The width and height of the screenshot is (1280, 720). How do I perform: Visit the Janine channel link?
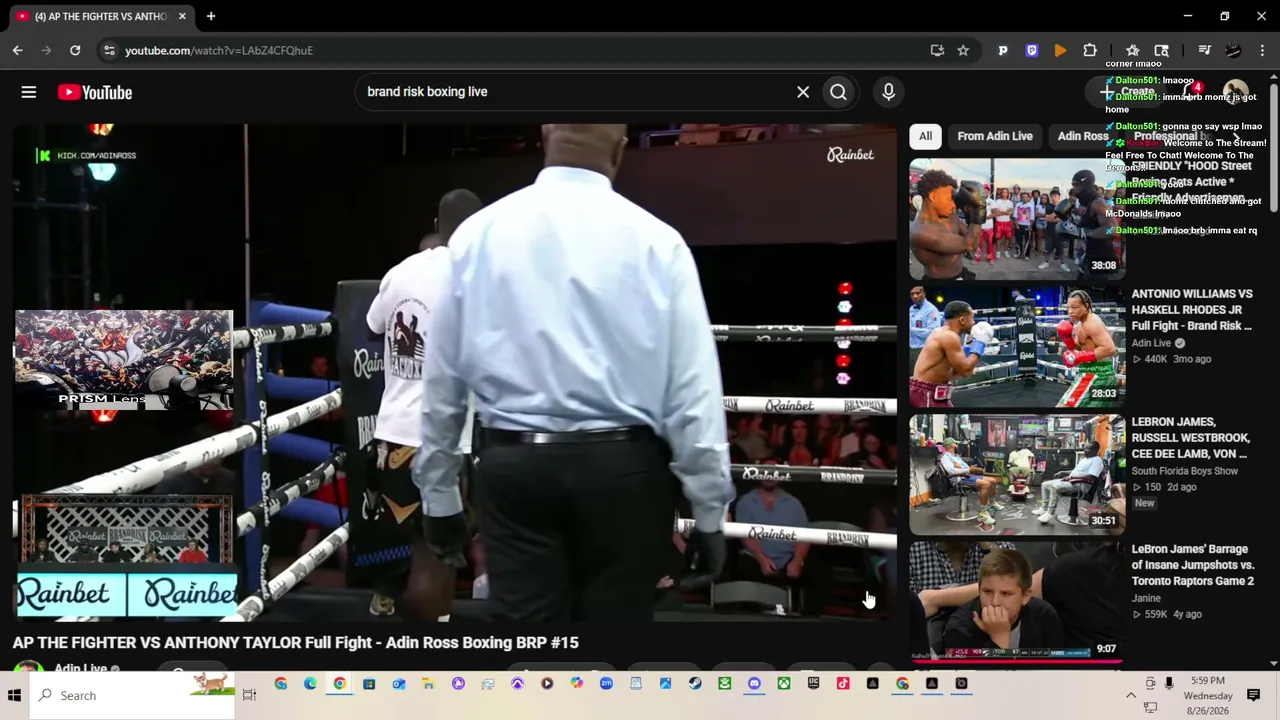tap(1146, 598)
